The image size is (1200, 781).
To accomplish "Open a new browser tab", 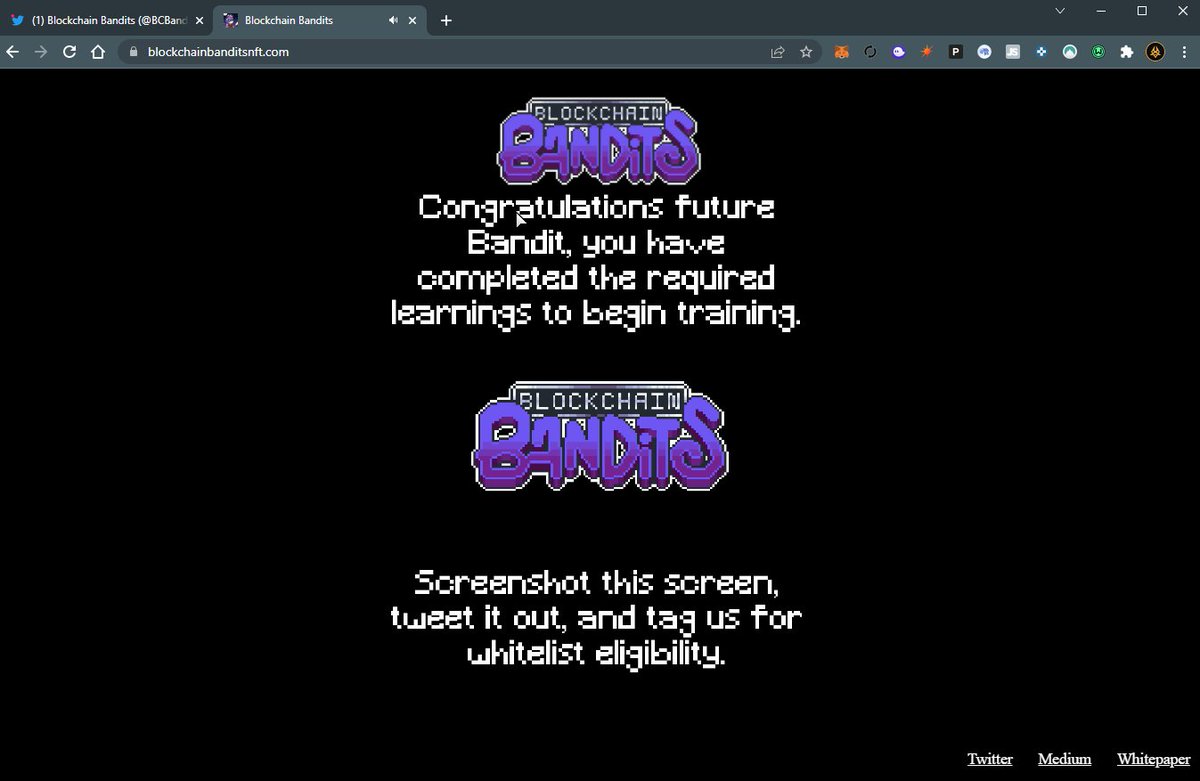I will (446, 20).
